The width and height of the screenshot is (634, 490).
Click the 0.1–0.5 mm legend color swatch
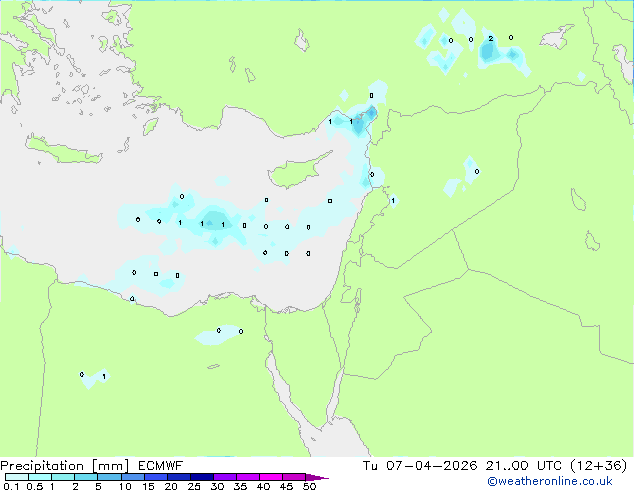(x=17, y=477)
